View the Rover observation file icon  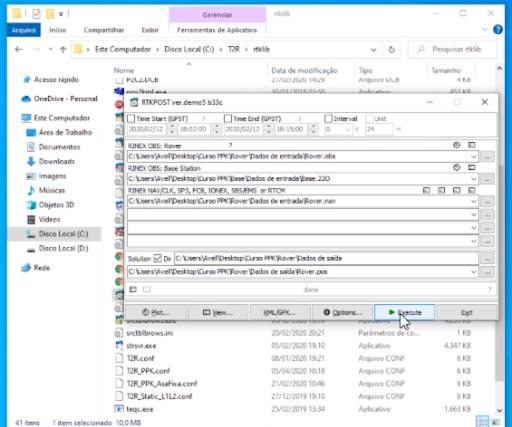[x=472, y=145]
